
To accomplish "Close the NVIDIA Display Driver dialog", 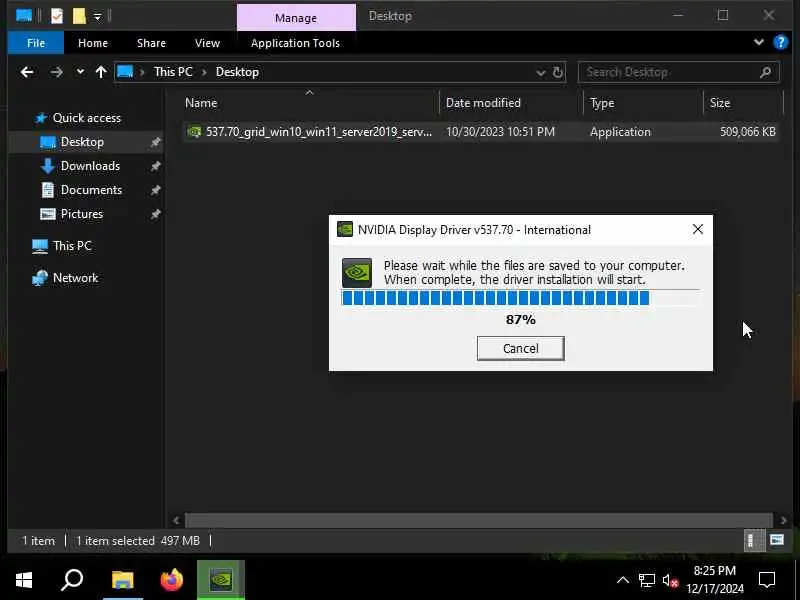I will point(697,230).
